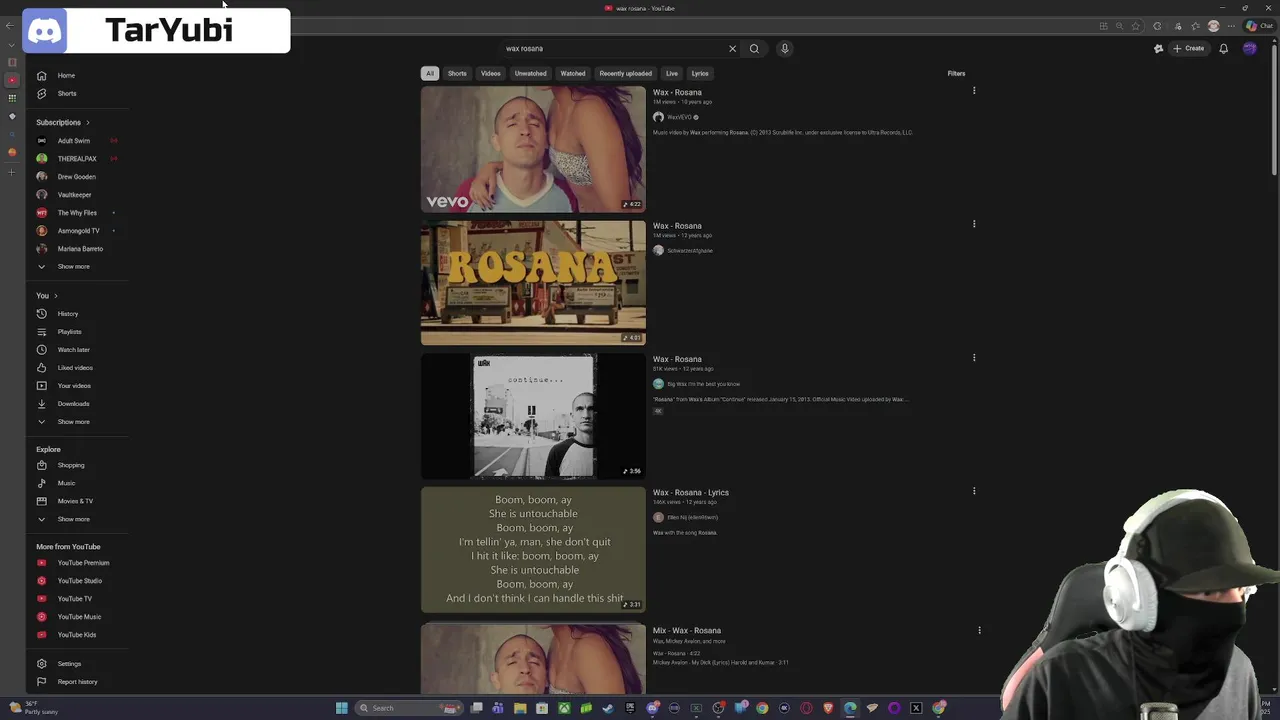Open new vertical tab with plus icon
This screenshot has height=720, width=1280.
pos(12,172)
